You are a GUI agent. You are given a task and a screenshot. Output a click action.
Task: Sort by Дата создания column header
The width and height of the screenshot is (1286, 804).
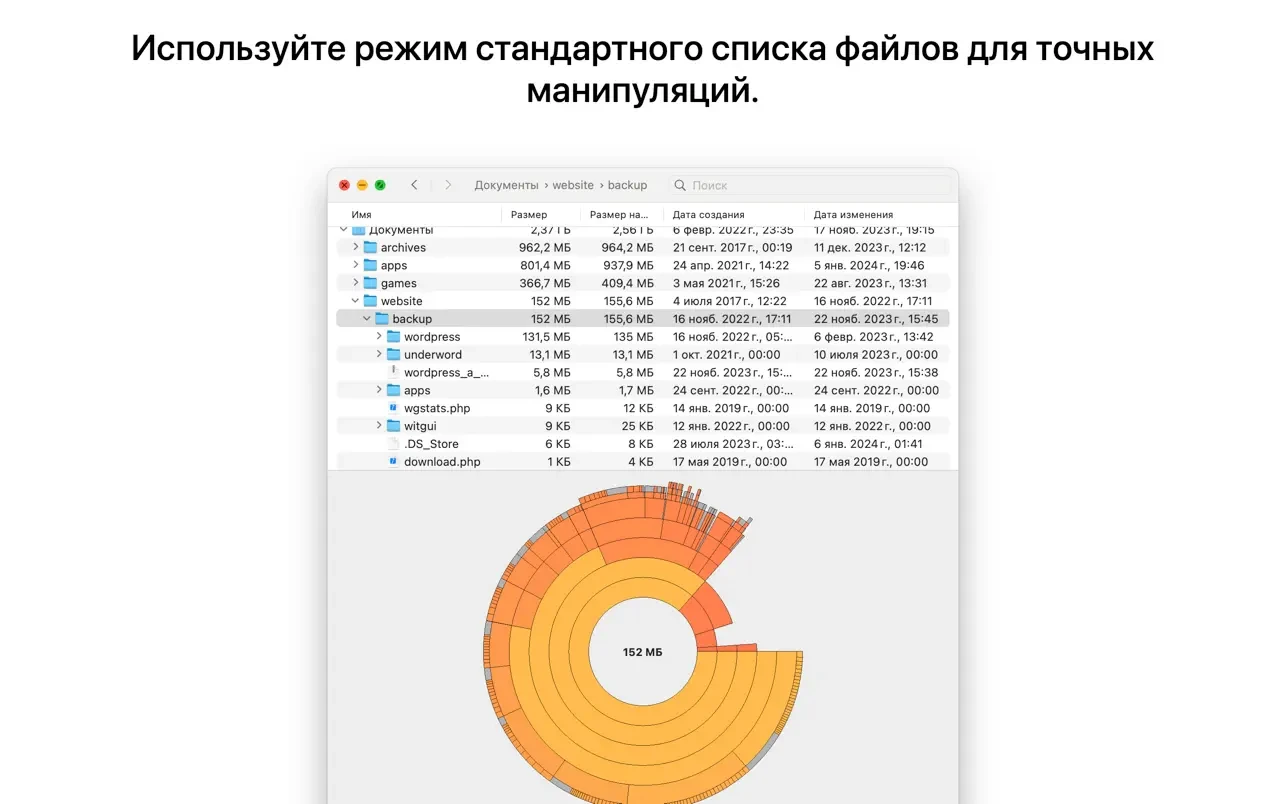click(708, 215)
